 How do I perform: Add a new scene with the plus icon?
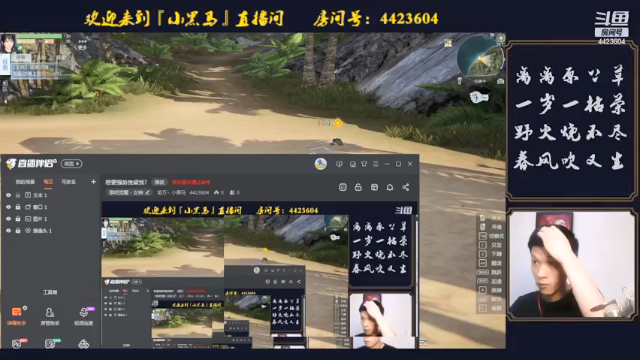[x=93, y=182]
